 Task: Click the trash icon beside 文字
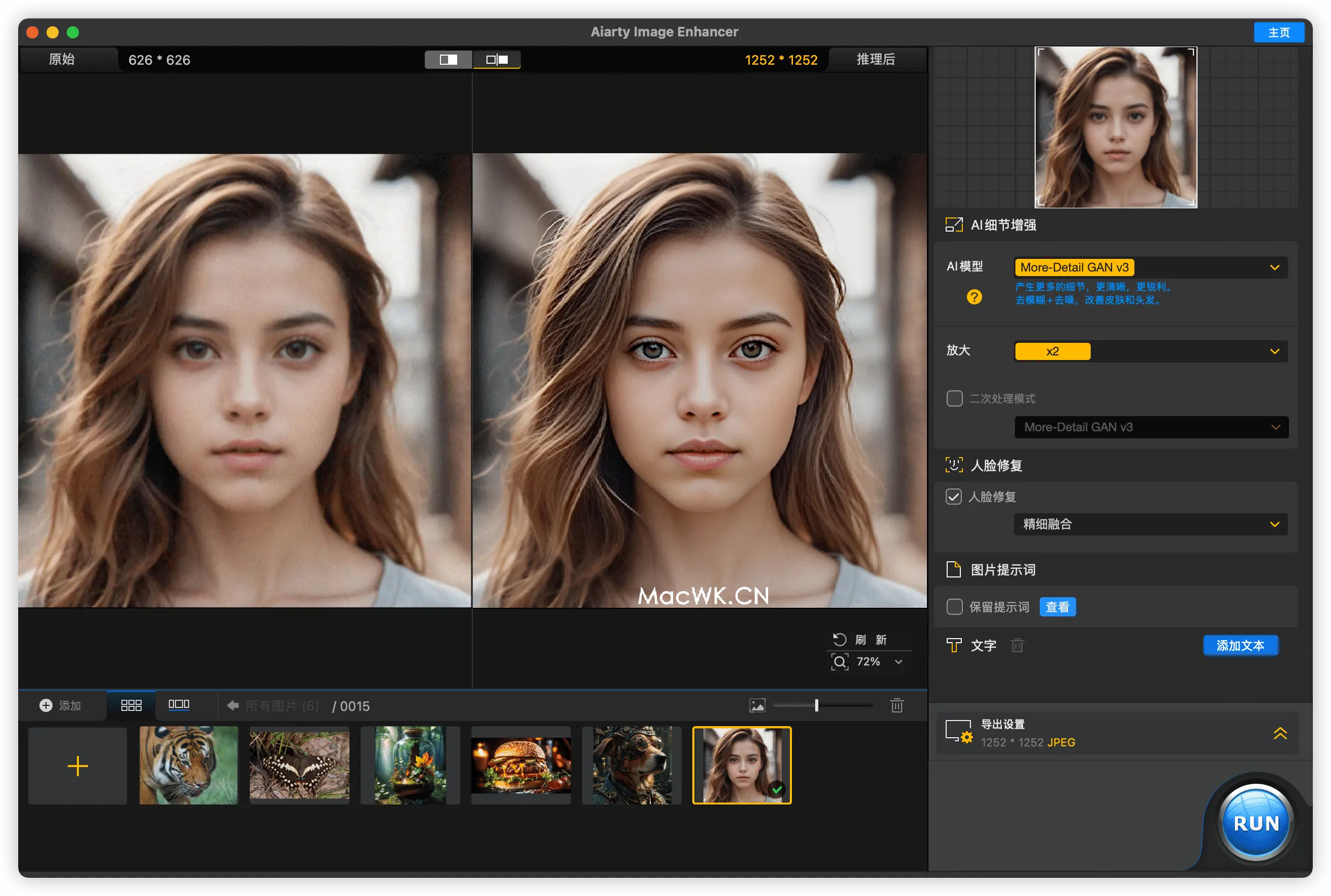[1017, 645]
